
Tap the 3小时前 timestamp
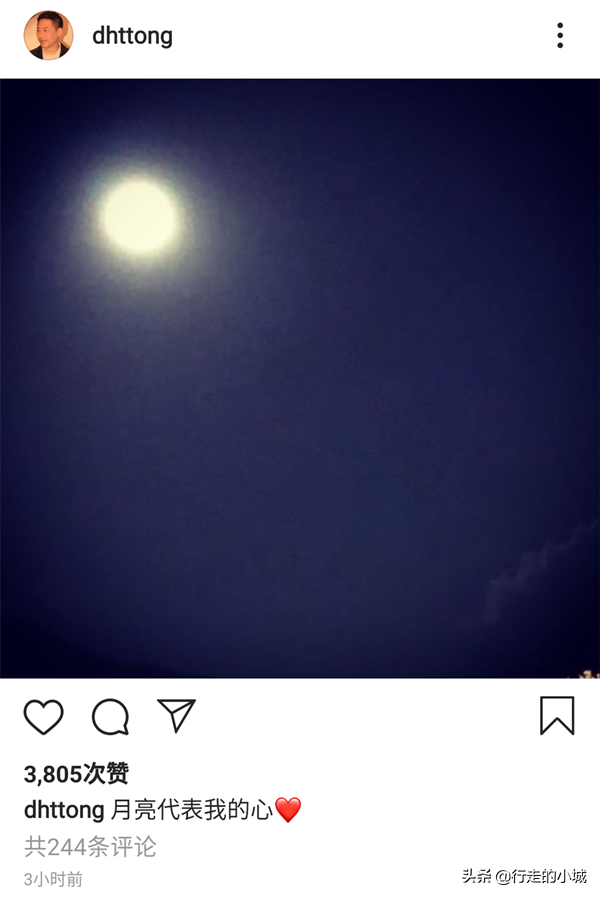pyautogui.click(x=53, y=879)
